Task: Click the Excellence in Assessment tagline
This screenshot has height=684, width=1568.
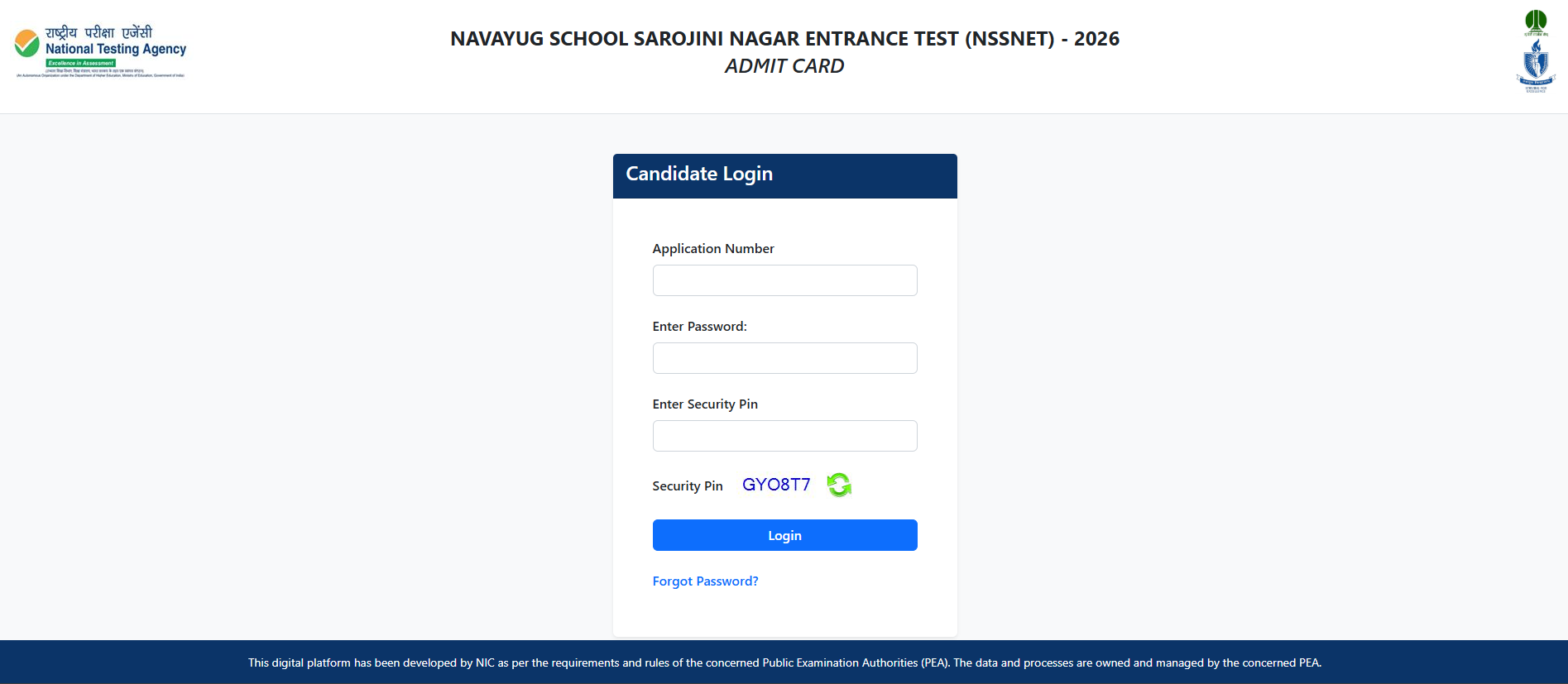Action: (x=81, y=63)
